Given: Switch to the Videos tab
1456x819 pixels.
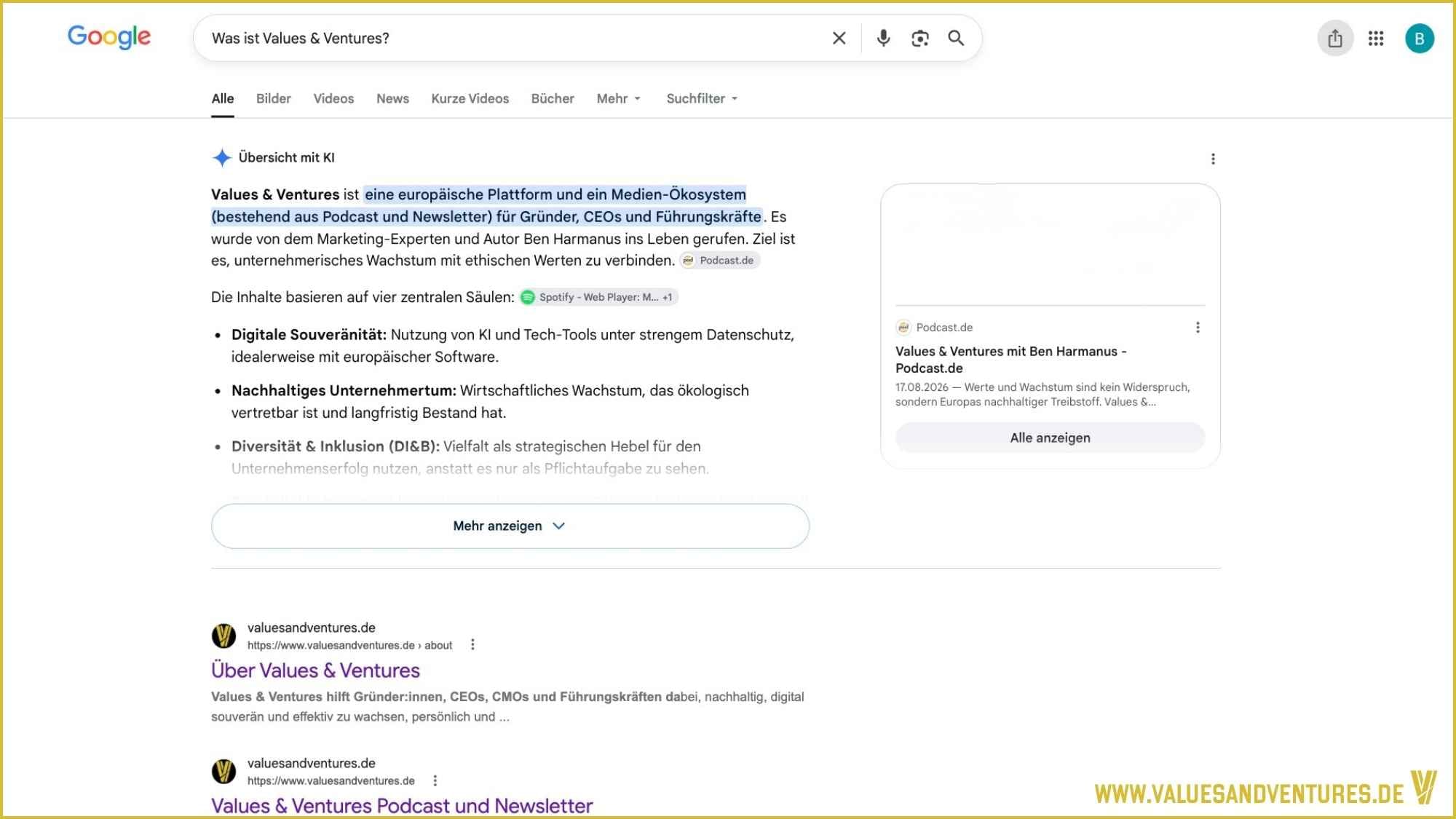Looking at the screenshot, I should click(x=333, y=98).
